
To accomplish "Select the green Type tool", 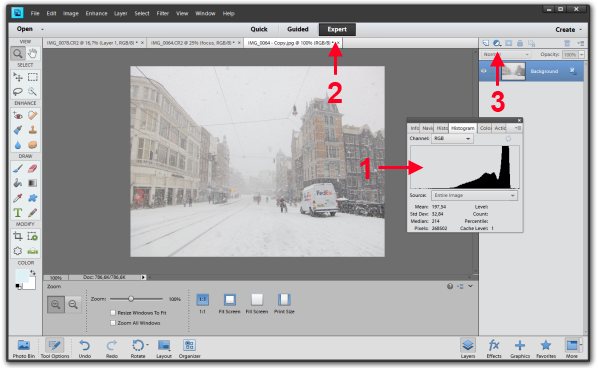I will coord(18,213).
